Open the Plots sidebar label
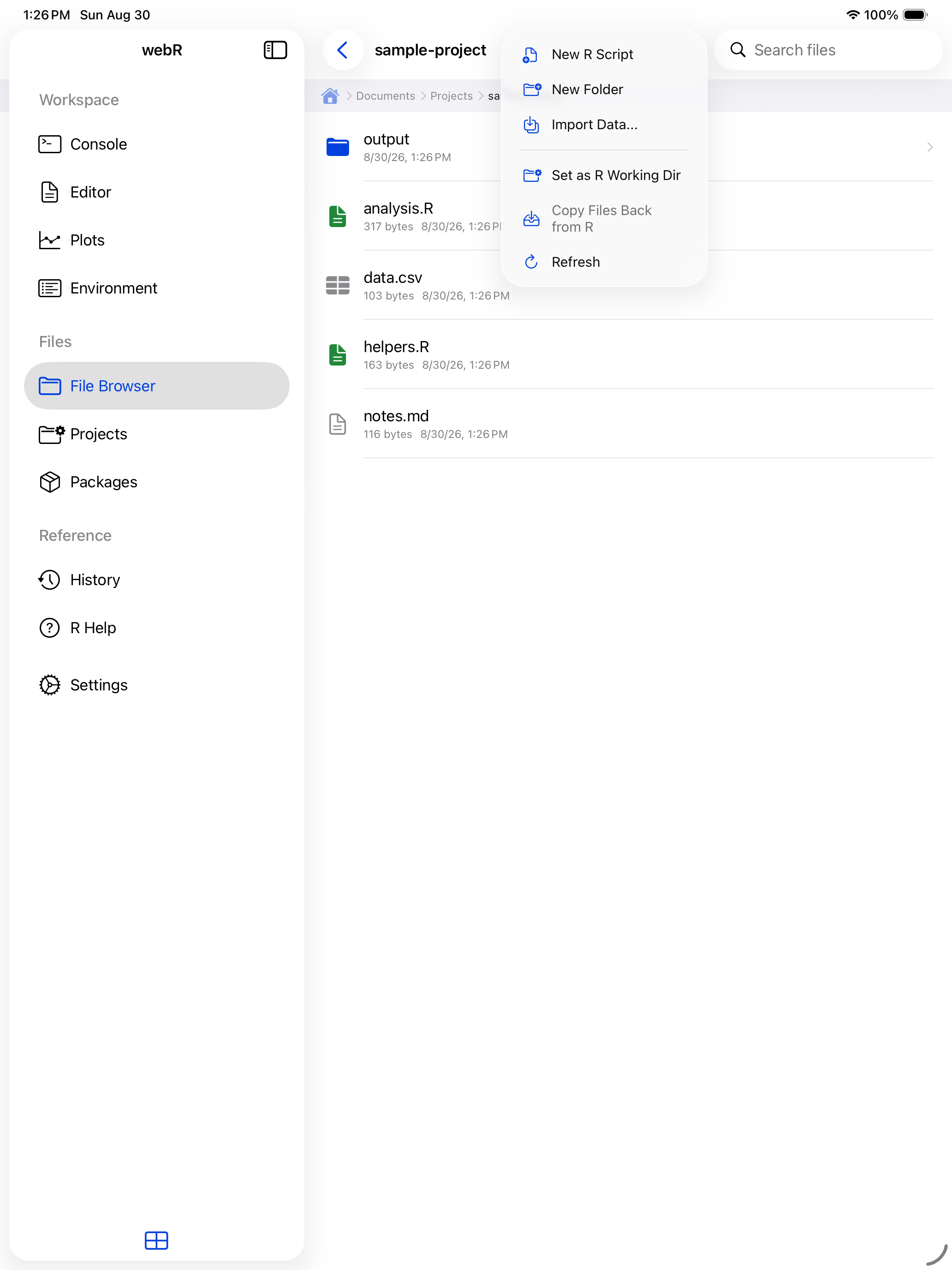This screenshot has height=1270, width=952. pos(87,240)
